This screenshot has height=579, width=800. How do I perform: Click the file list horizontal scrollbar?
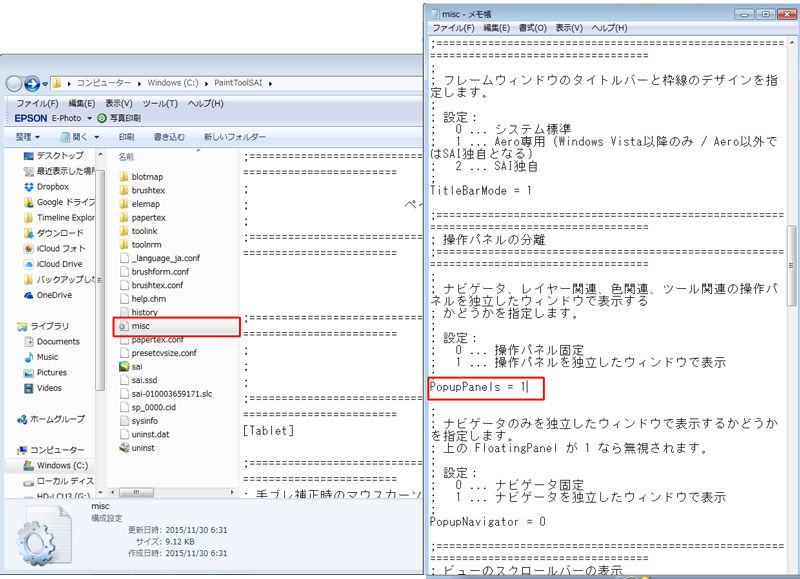pyautogui.click(x=136, y=492)
